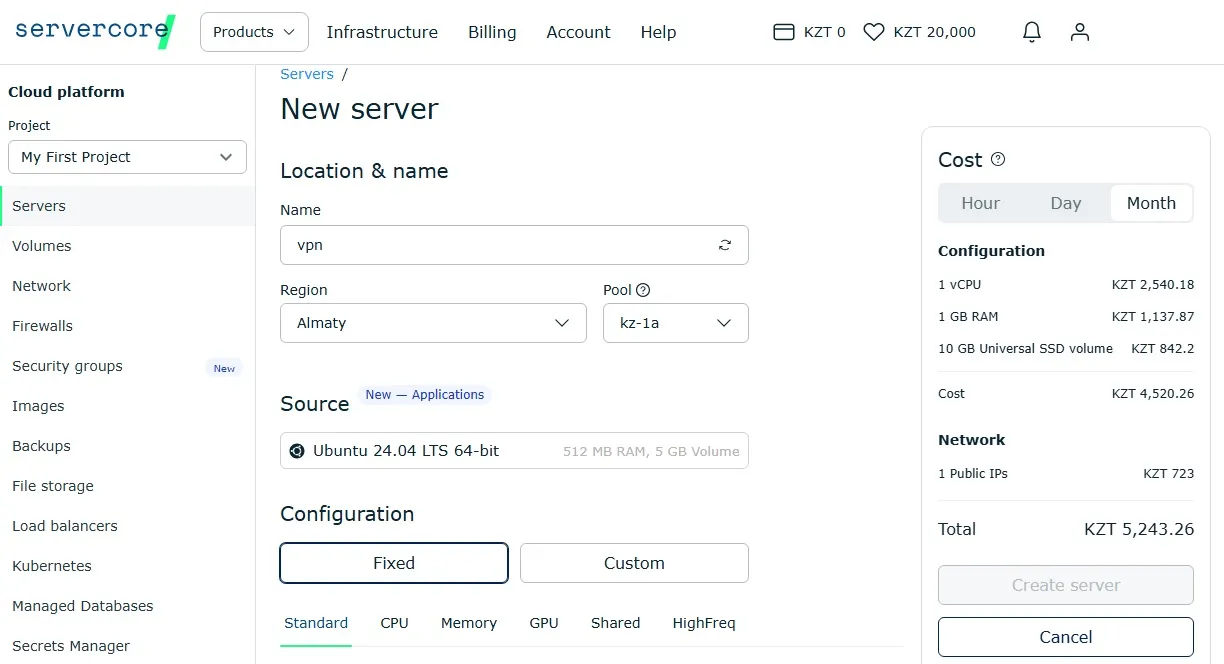Show Cost help question mark icon
The height and width of the screenshot is (664, 1224).
(998, 159)
